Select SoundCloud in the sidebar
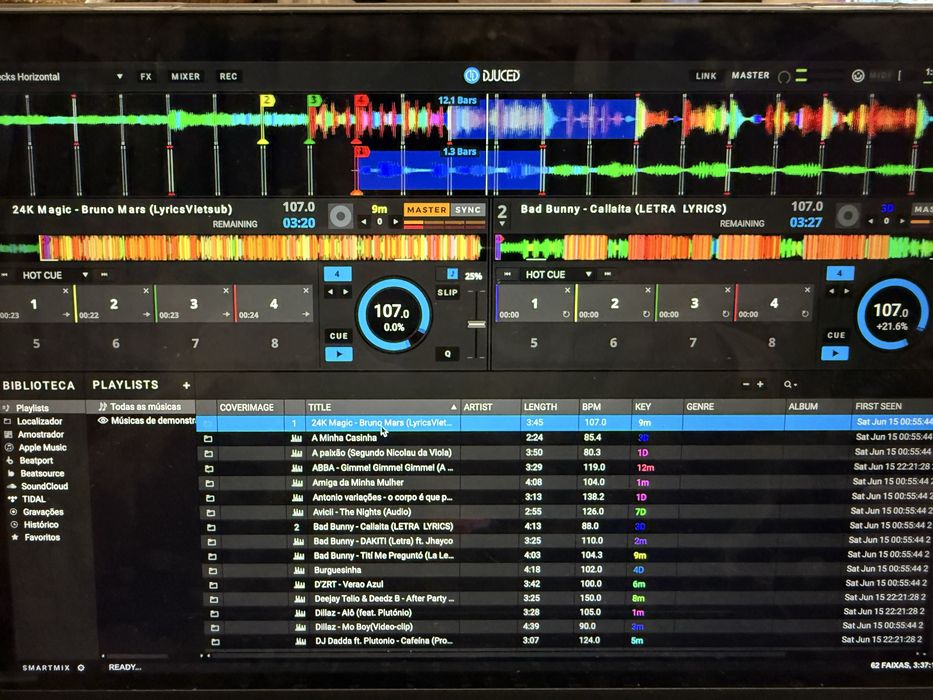 45,486
